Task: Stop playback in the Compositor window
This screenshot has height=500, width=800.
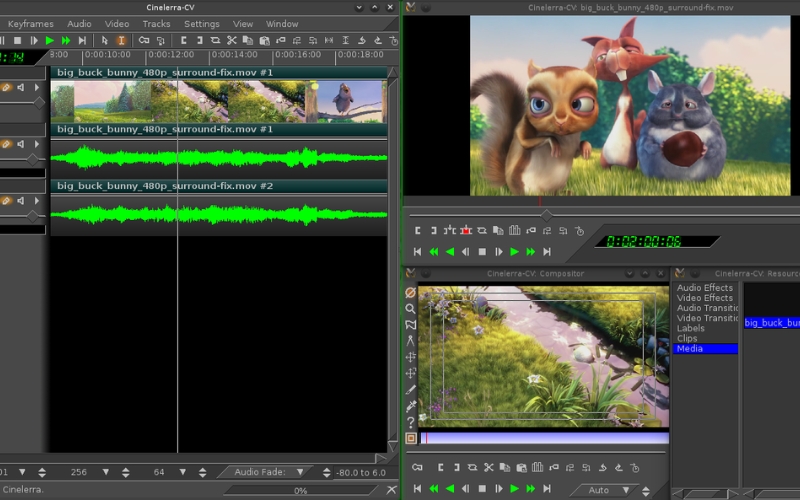Action: 482,488
